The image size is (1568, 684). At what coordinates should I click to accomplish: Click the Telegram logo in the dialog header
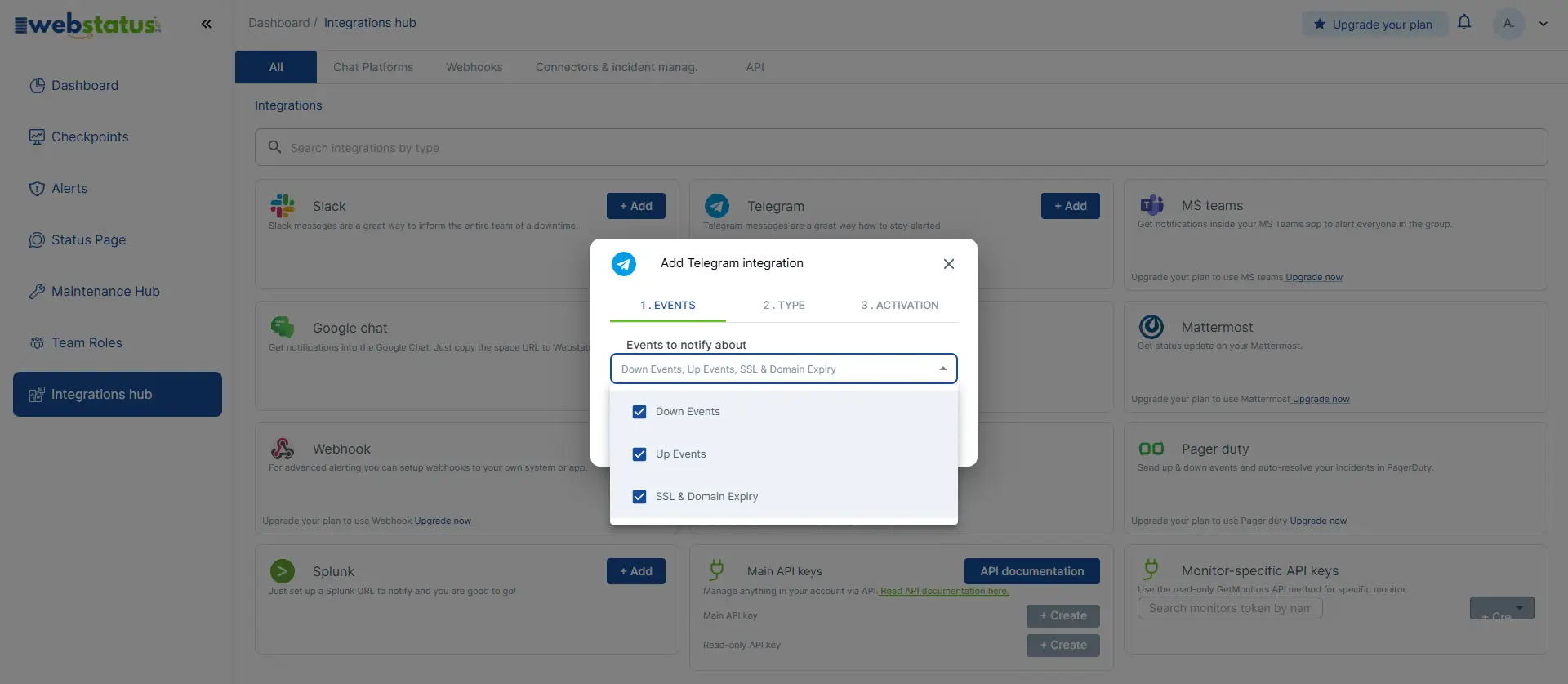[624, 264]
